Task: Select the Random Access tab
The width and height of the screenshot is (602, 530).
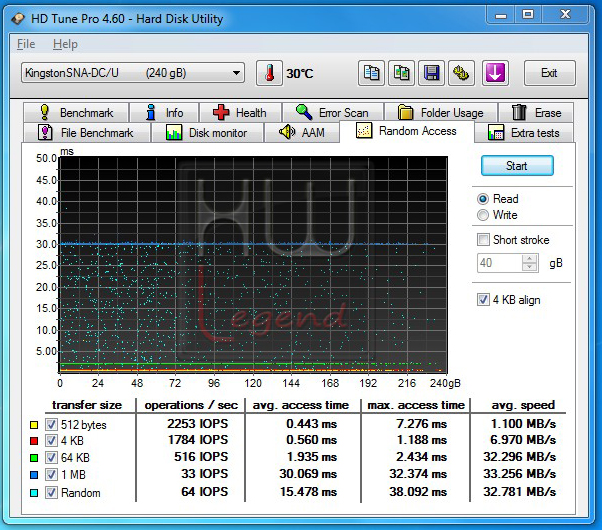Action: (x=407, y=131)
